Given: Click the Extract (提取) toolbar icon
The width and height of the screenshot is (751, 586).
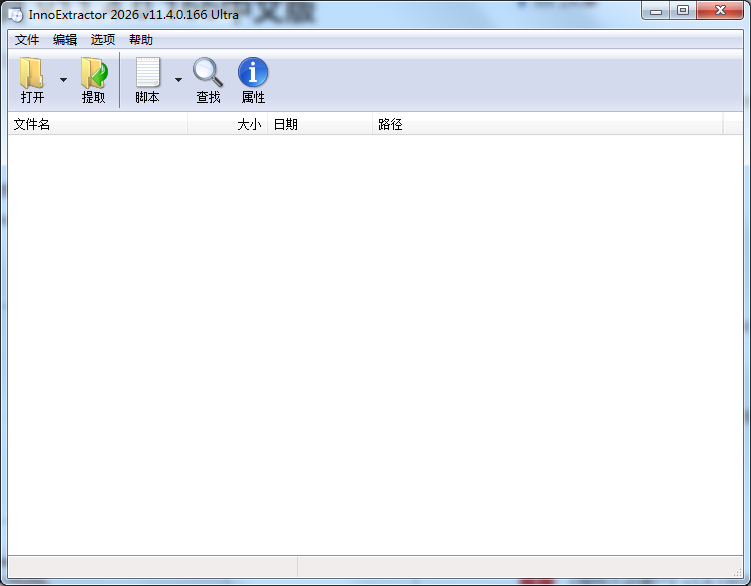Looking at the screenshot, I should click(x=93, y=74).
